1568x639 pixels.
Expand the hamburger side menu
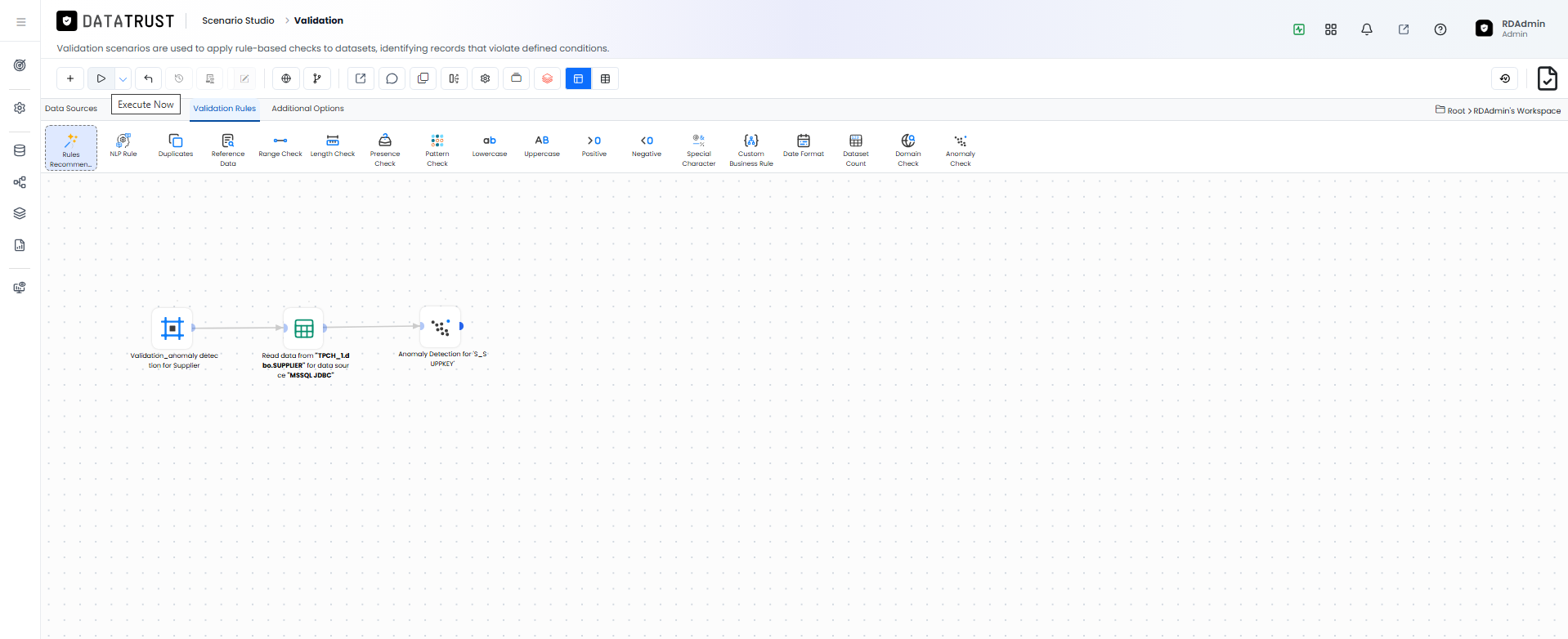tap(20, 22)
